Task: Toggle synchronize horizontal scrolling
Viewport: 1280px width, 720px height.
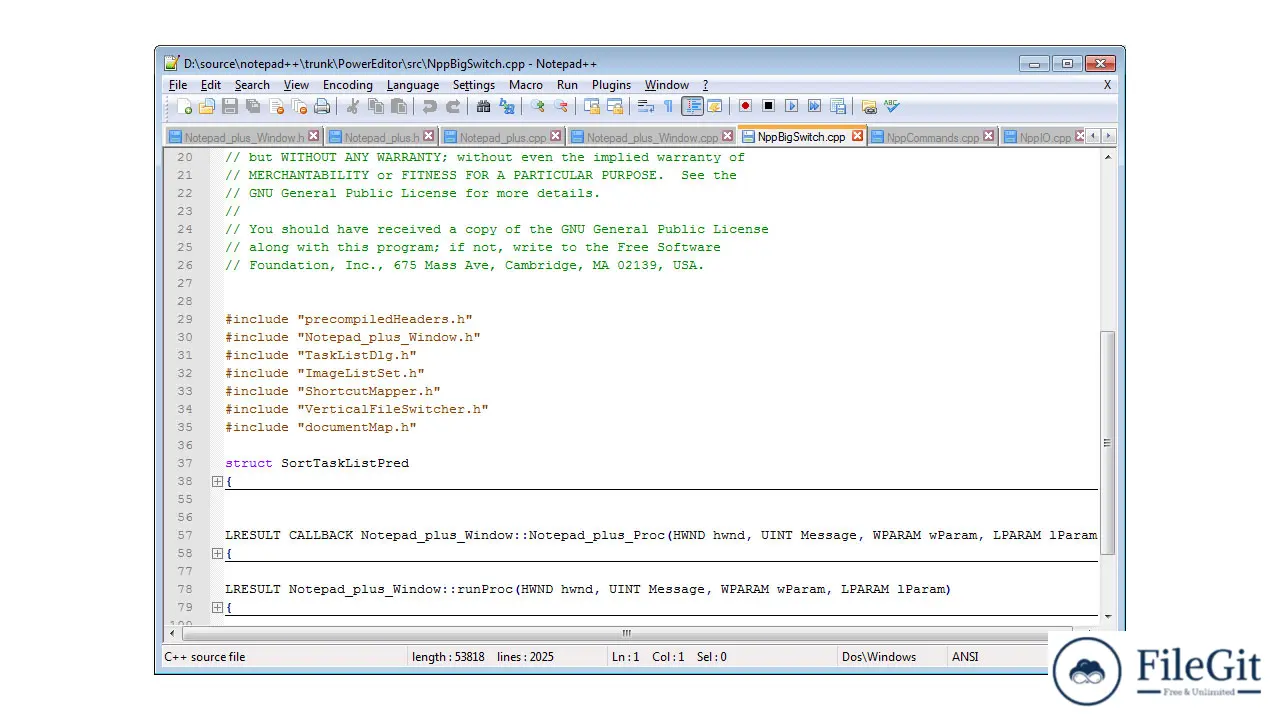Action: coord(614,106)
